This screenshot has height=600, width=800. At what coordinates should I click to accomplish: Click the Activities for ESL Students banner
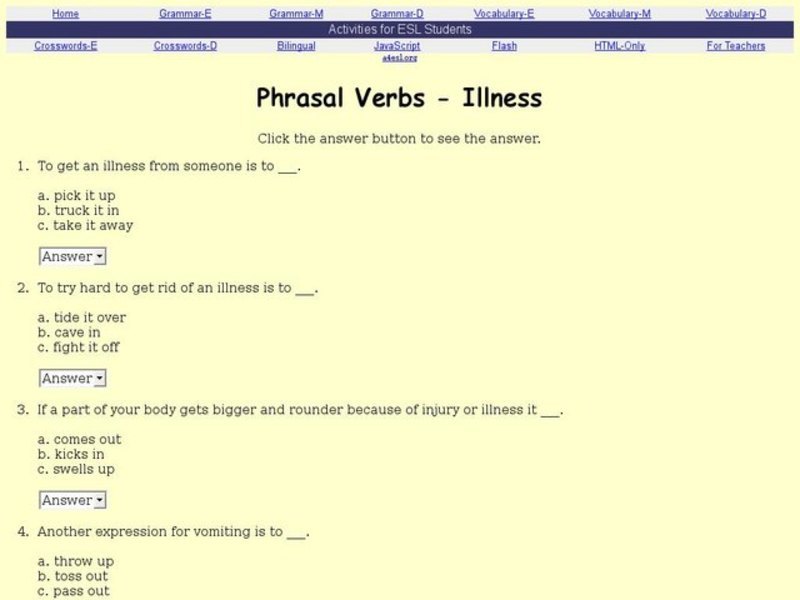(x=400, y=29)
